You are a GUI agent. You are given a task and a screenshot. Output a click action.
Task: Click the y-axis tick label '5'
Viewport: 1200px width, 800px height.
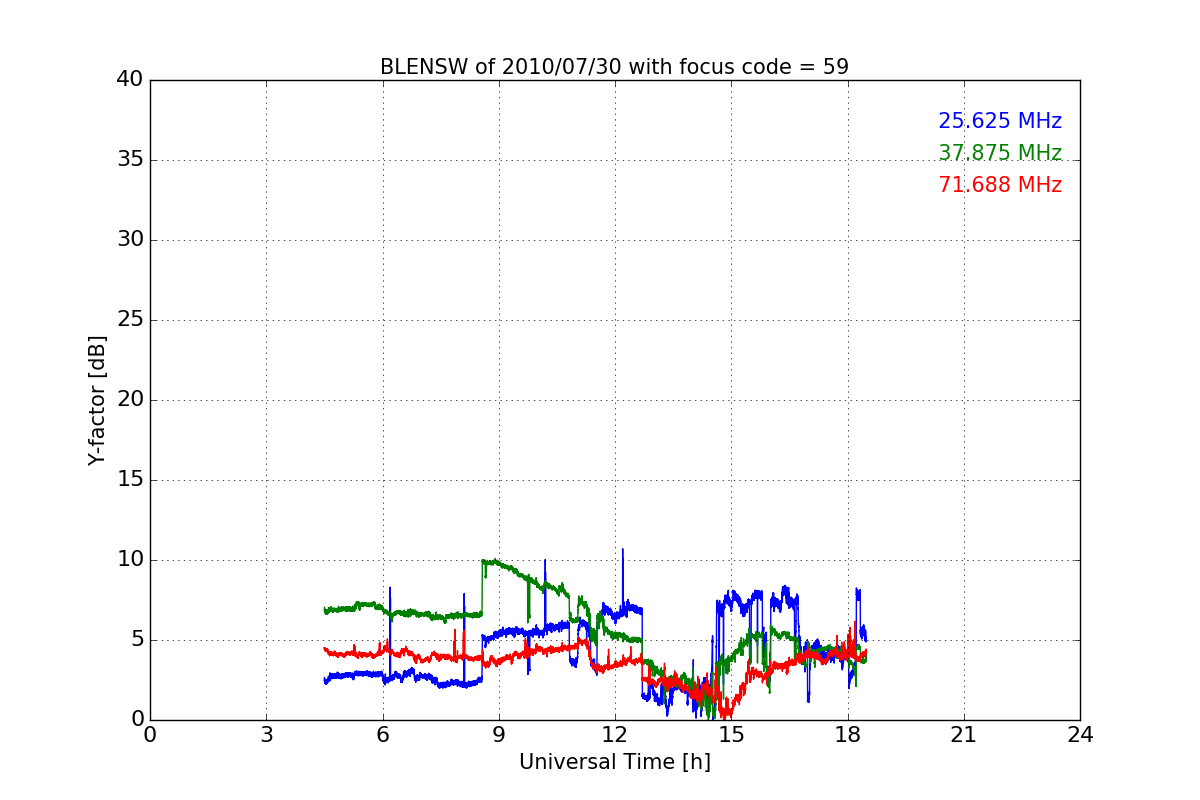click(137, 640)
